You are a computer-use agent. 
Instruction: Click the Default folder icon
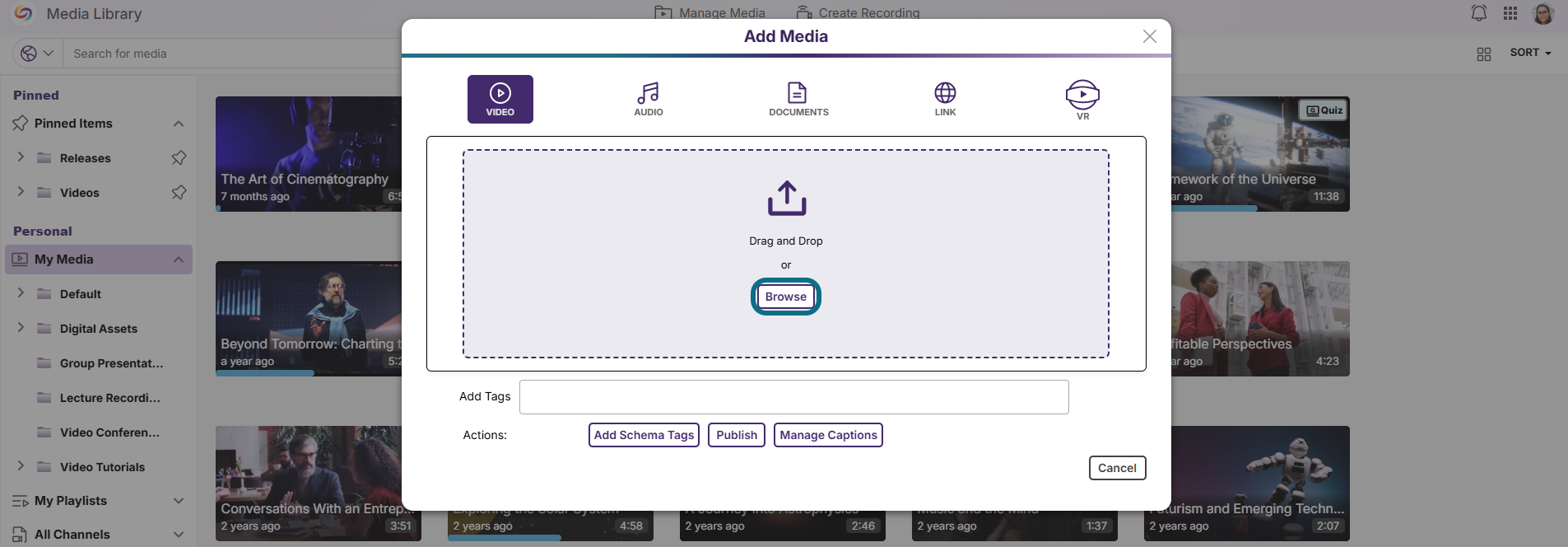click(44, 293)
